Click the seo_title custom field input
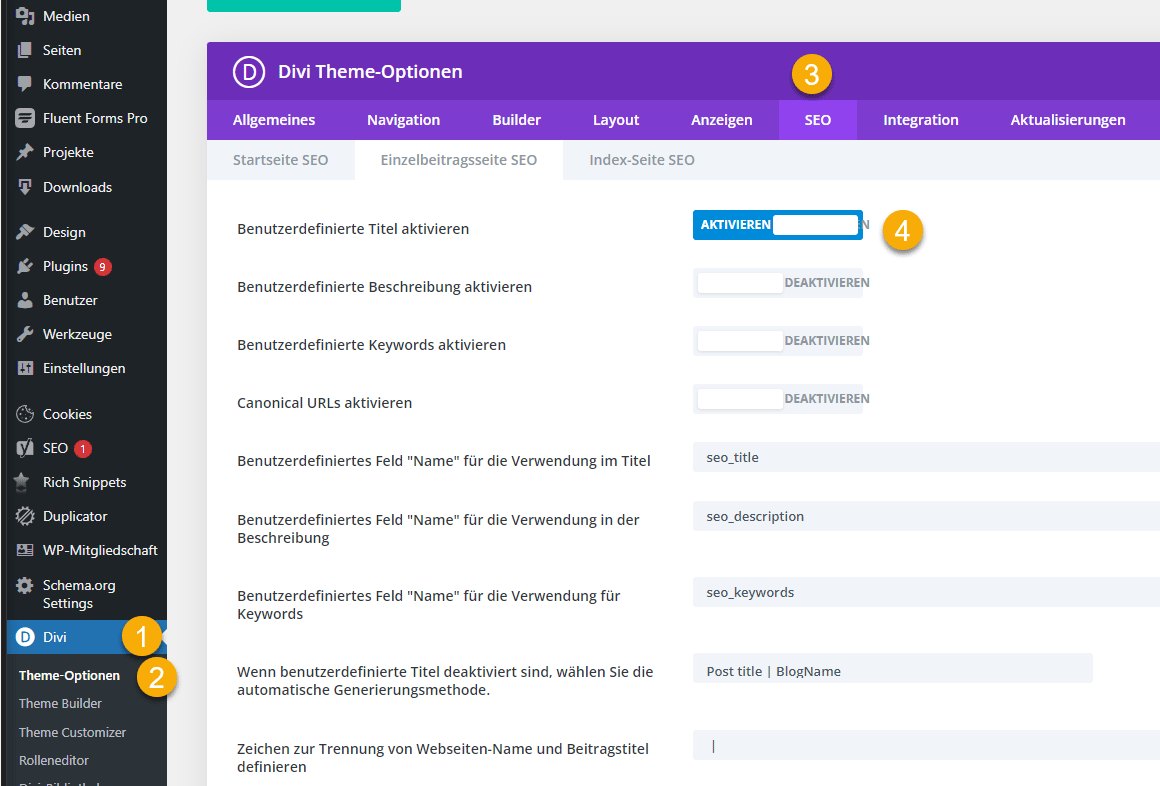Viewport: 1160px width, 786px height. 926,457
